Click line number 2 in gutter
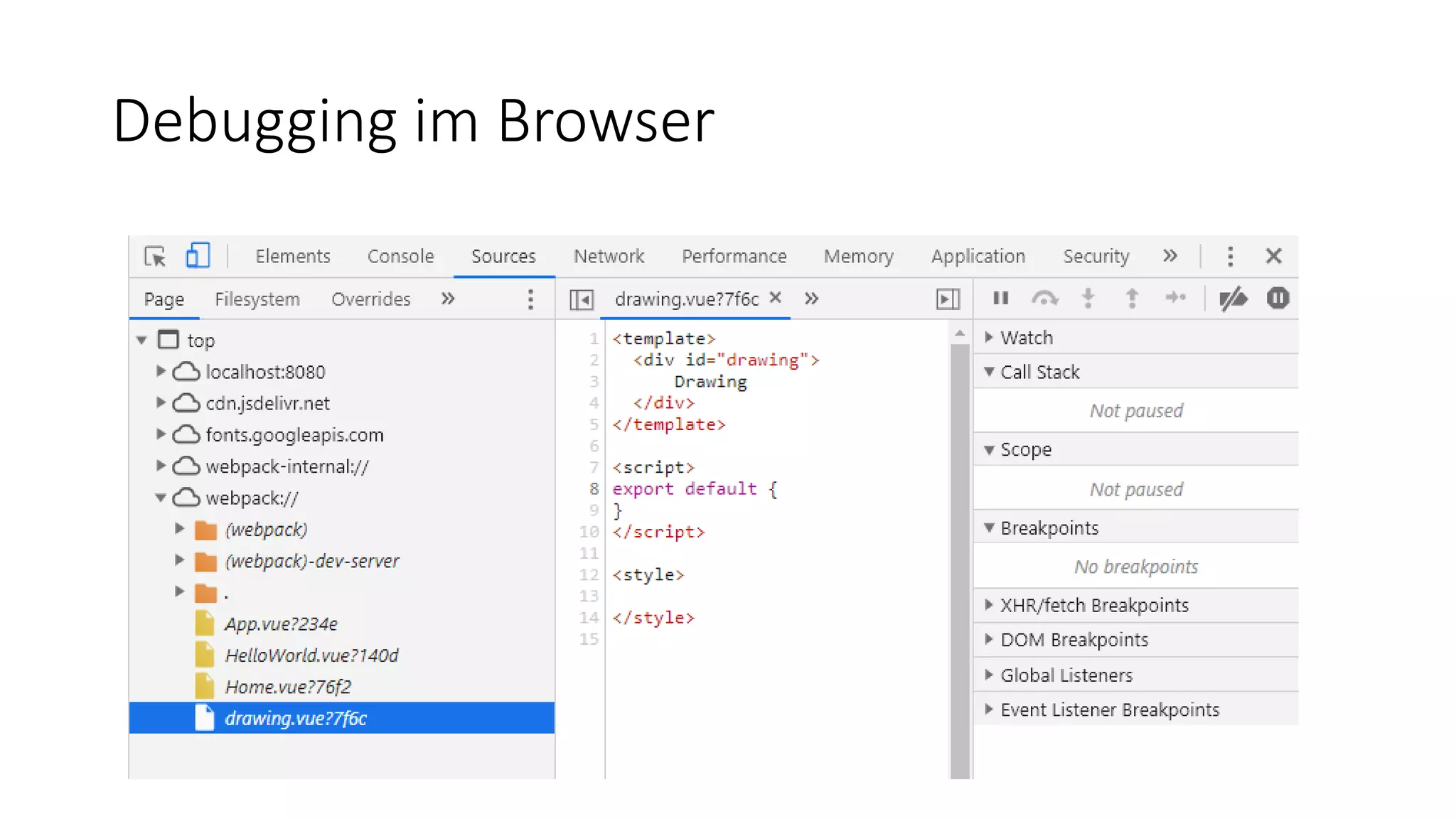 594,360
